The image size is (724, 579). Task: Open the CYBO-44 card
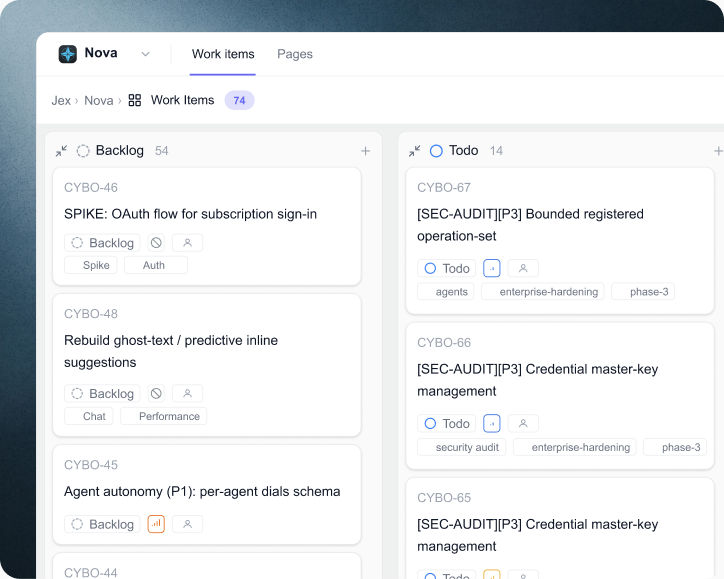[x=207, y=567]
